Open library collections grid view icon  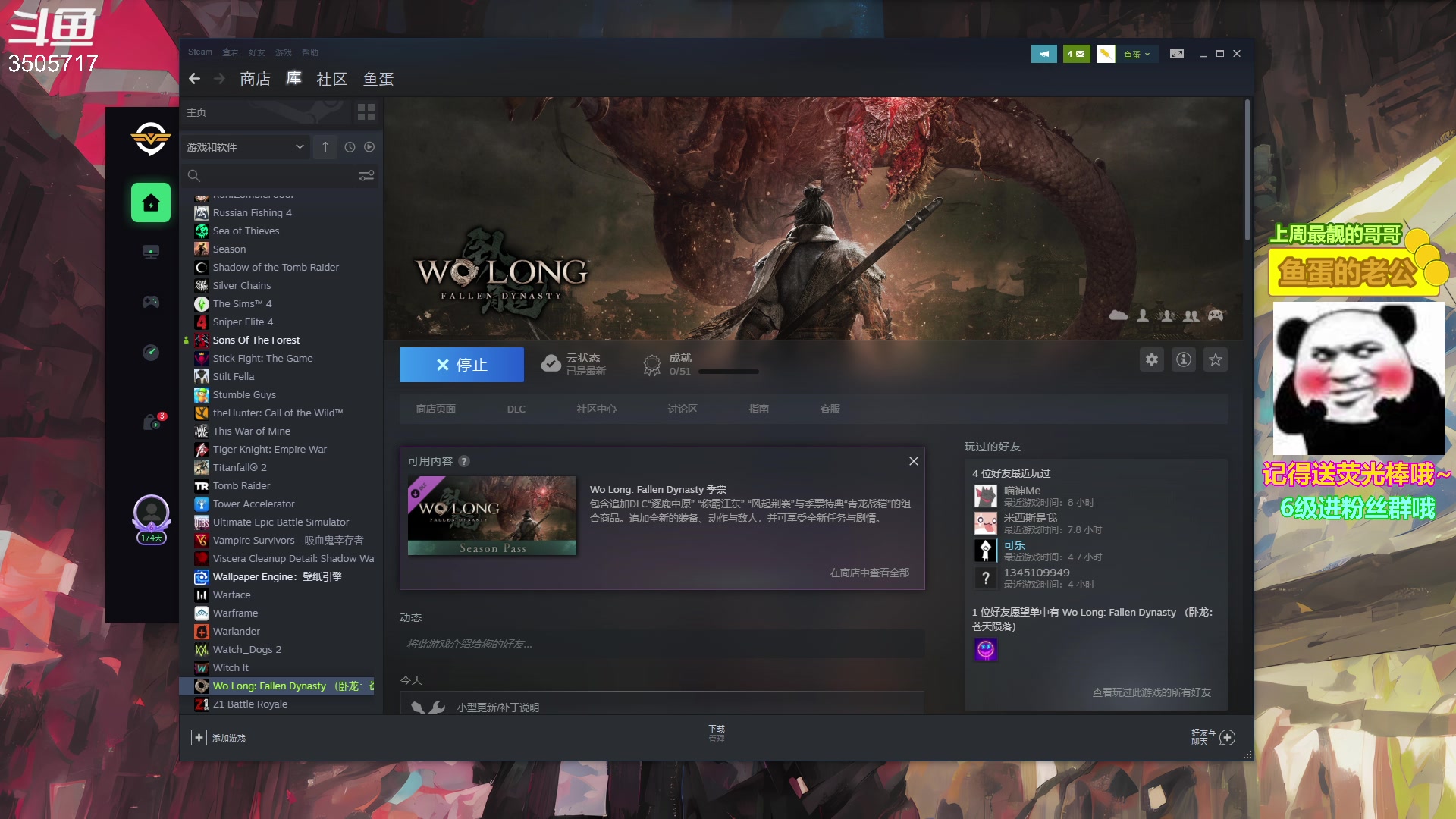pyautogui.click(x=366, y=112)
